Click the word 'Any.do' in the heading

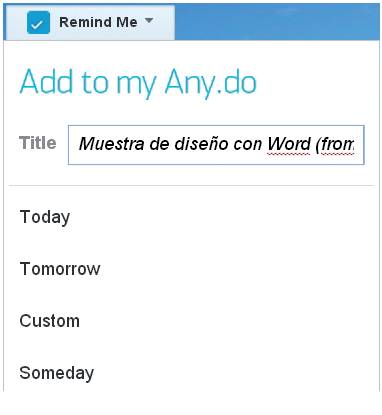point(211,82)
